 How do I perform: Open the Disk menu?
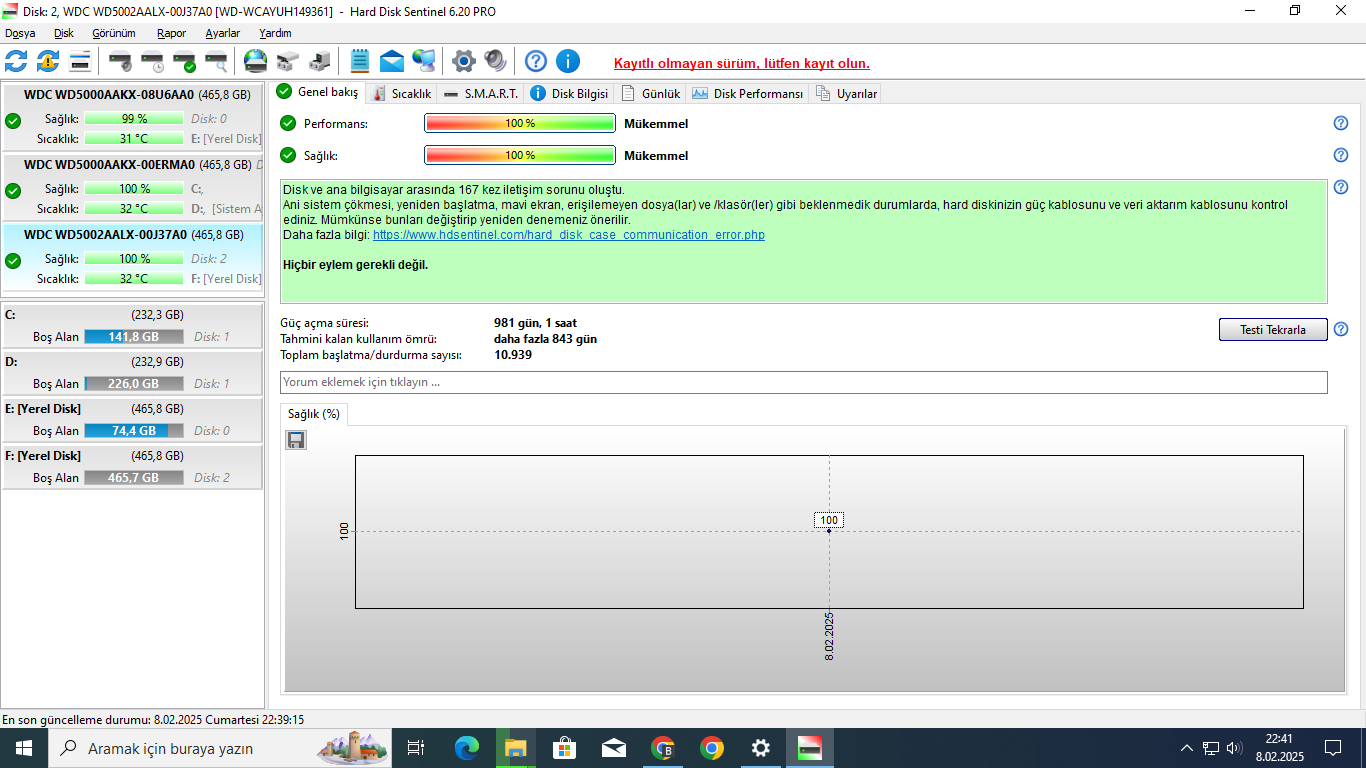pyautogui.click(x=64, y=33)
